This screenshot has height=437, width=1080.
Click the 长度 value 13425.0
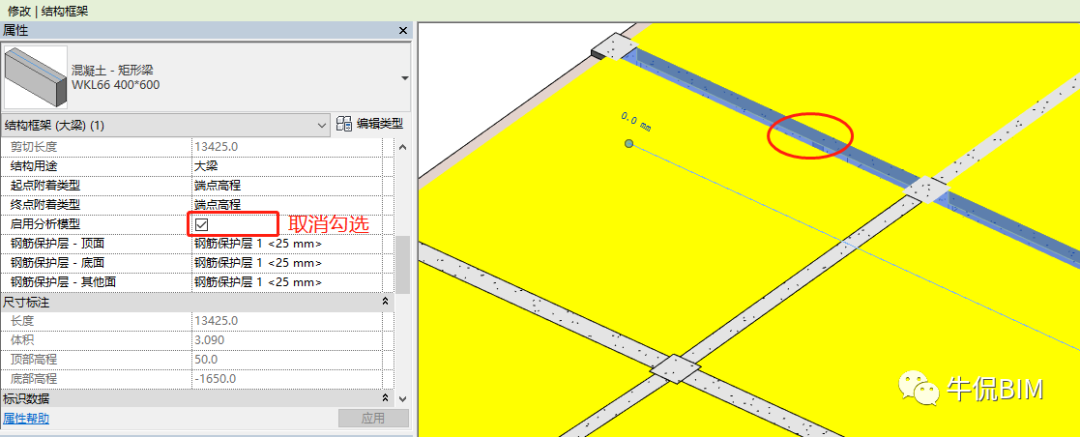(216, 321)
